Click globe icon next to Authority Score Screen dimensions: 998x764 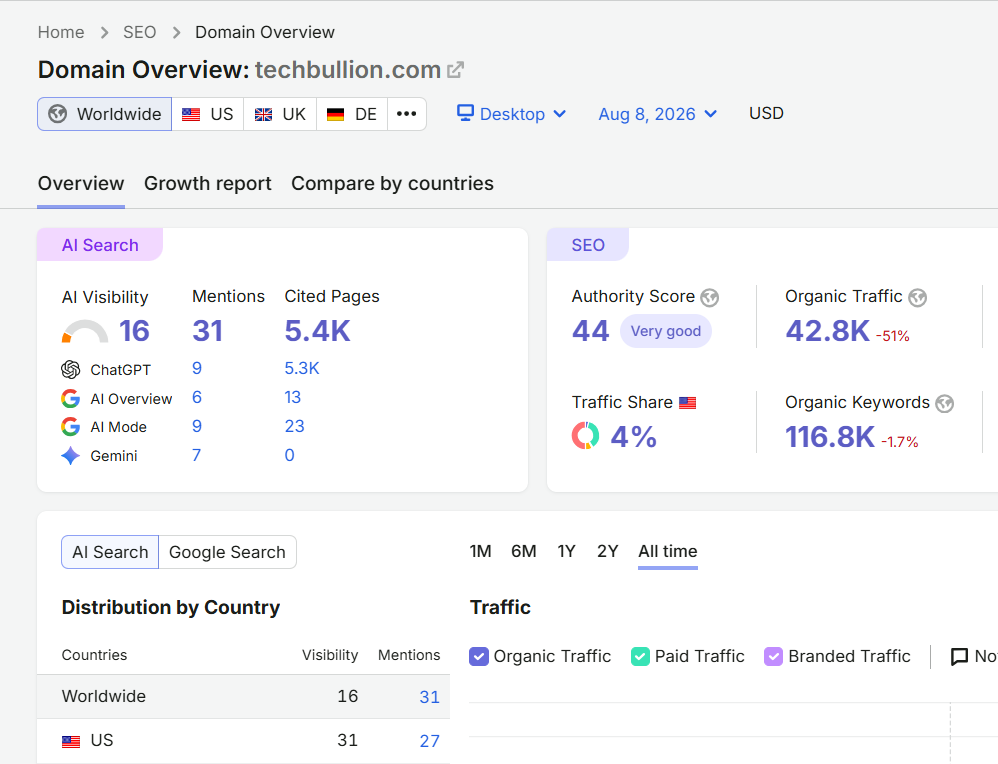pos(710,297)
